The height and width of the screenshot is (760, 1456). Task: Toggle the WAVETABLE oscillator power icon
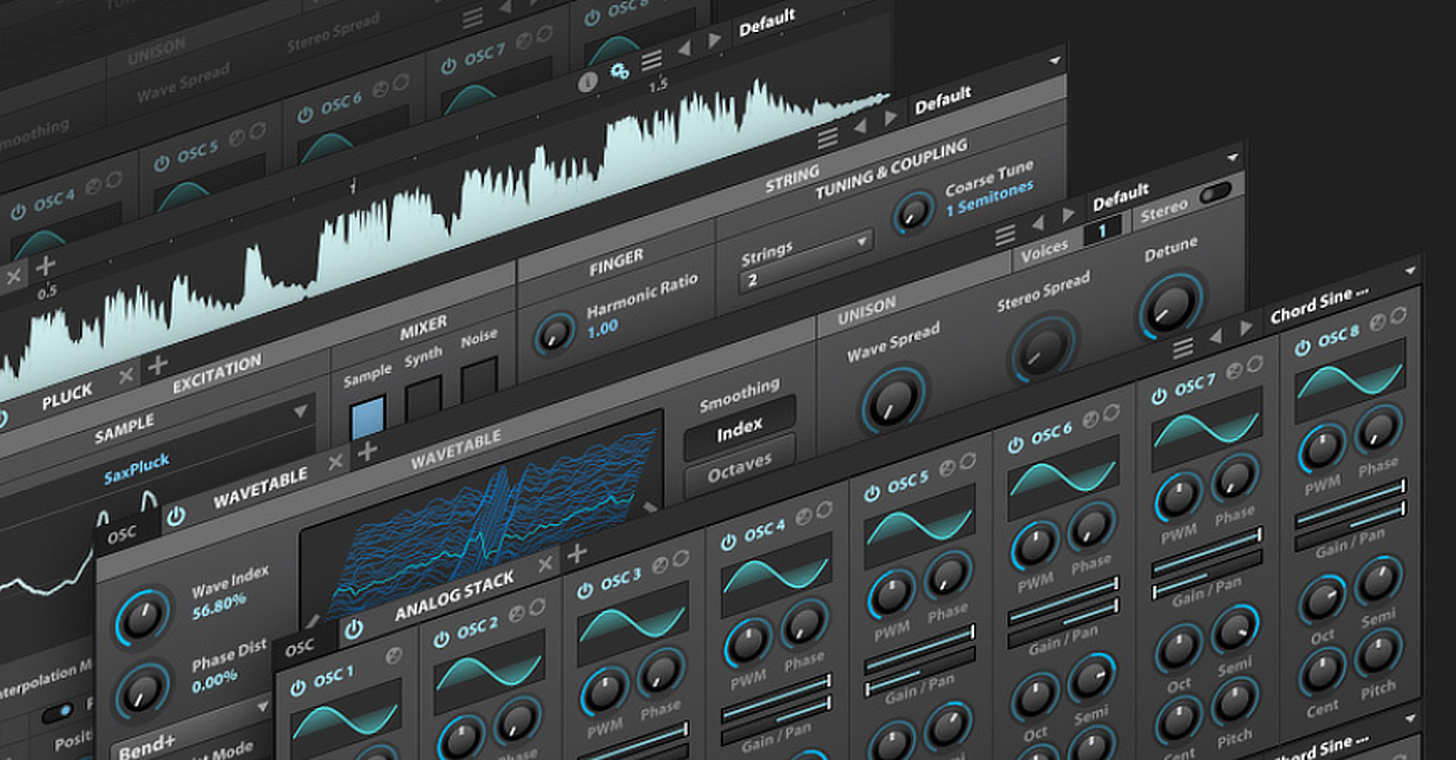click(176, 516)
